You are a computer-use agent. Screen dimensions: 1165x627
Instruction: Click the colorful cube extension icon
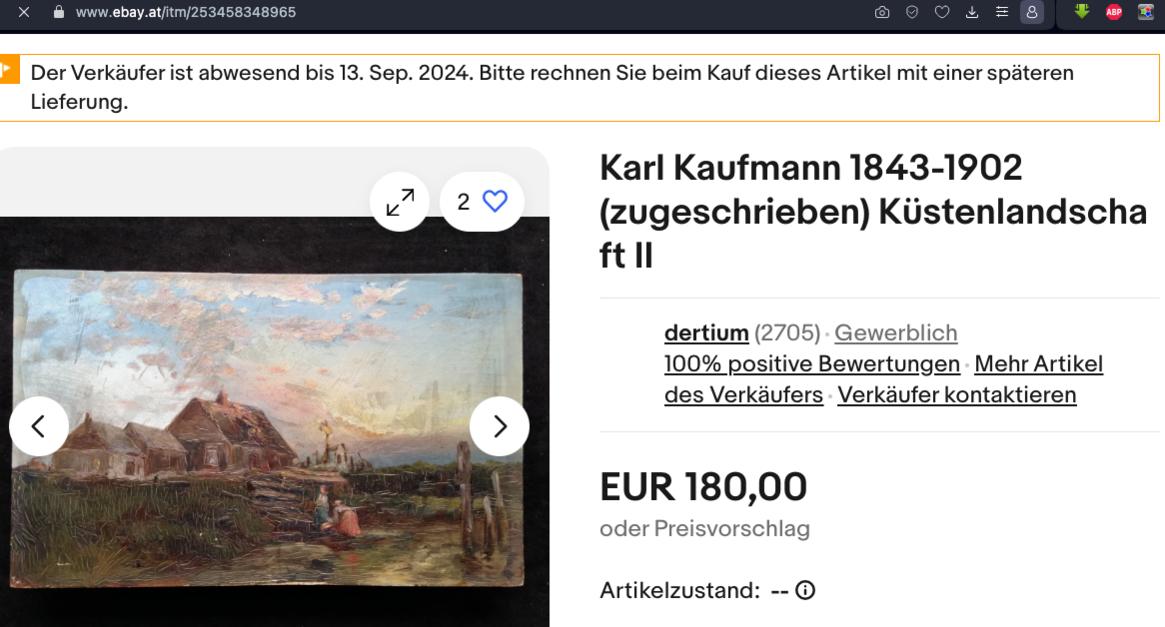click(x=1145, y=12)
